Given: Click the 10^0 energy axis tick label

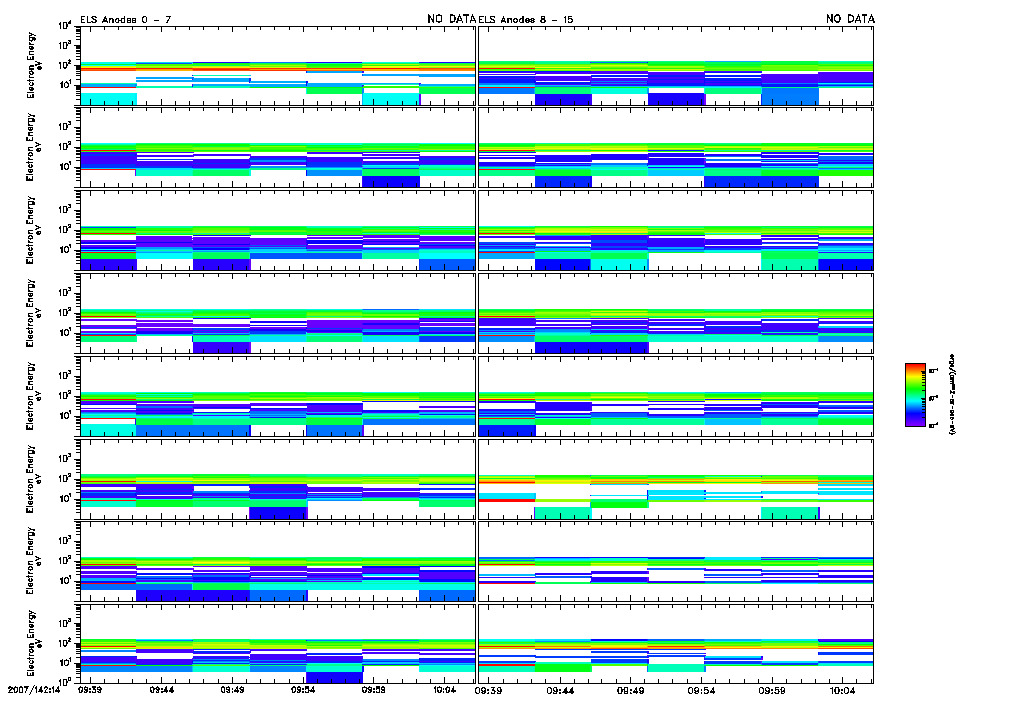Looking at the screenshot, I should point(65,681).
